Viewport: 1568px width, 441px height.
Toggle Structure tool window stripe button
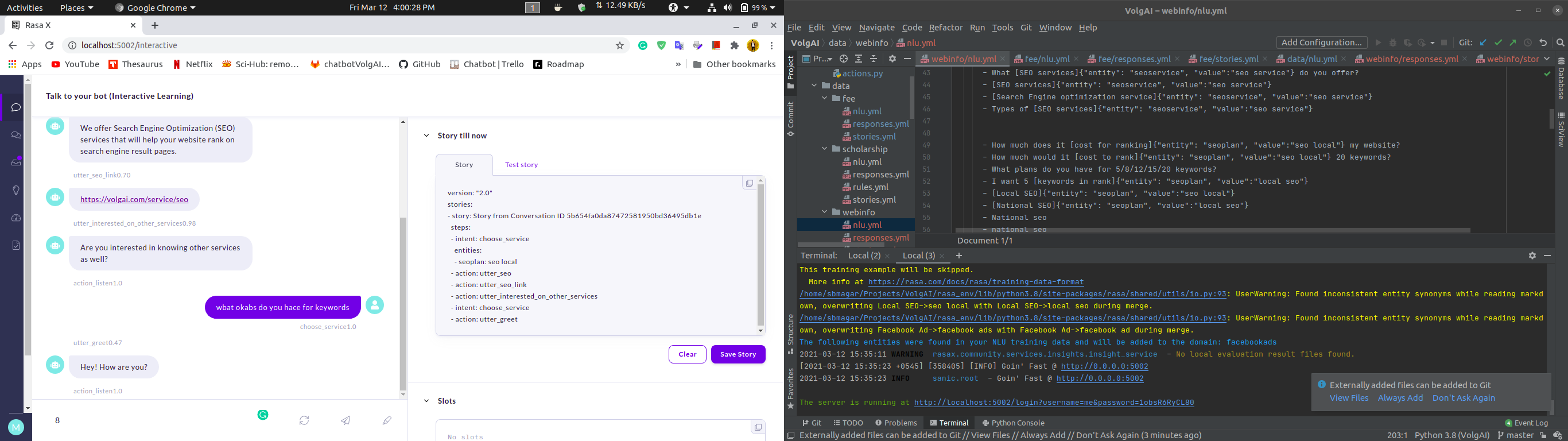pyautogui.click(x=791, y=334)
